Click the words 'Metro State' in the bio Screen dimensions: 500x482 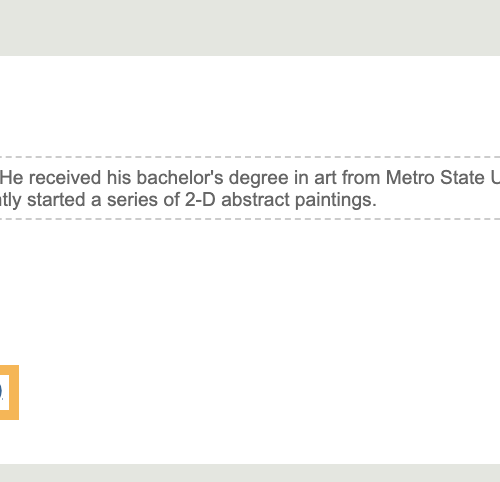[x=435, y=177]
